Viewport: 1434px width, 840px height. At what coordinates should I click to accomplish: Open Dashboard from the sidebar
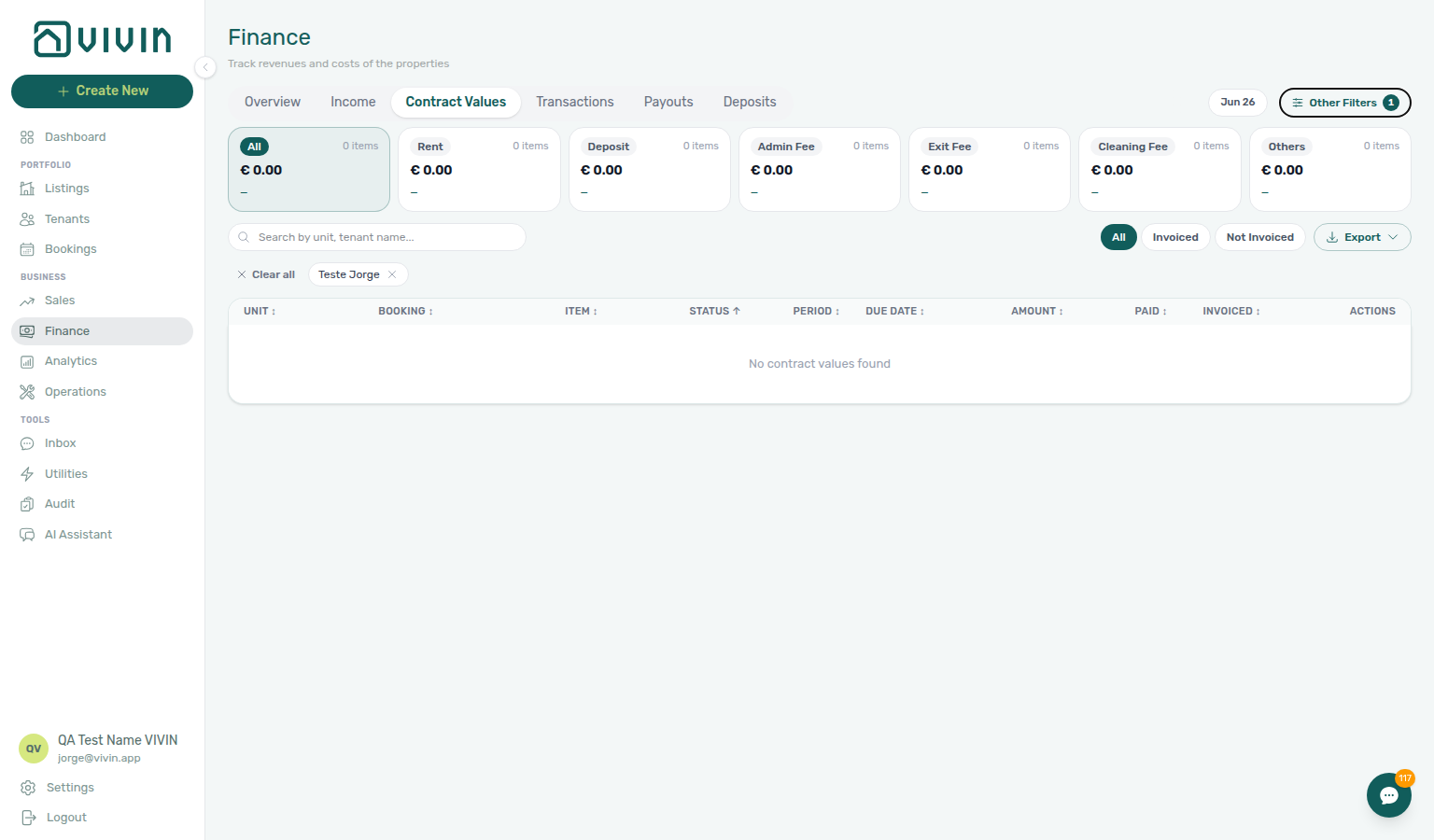click(x=102, y=137)
